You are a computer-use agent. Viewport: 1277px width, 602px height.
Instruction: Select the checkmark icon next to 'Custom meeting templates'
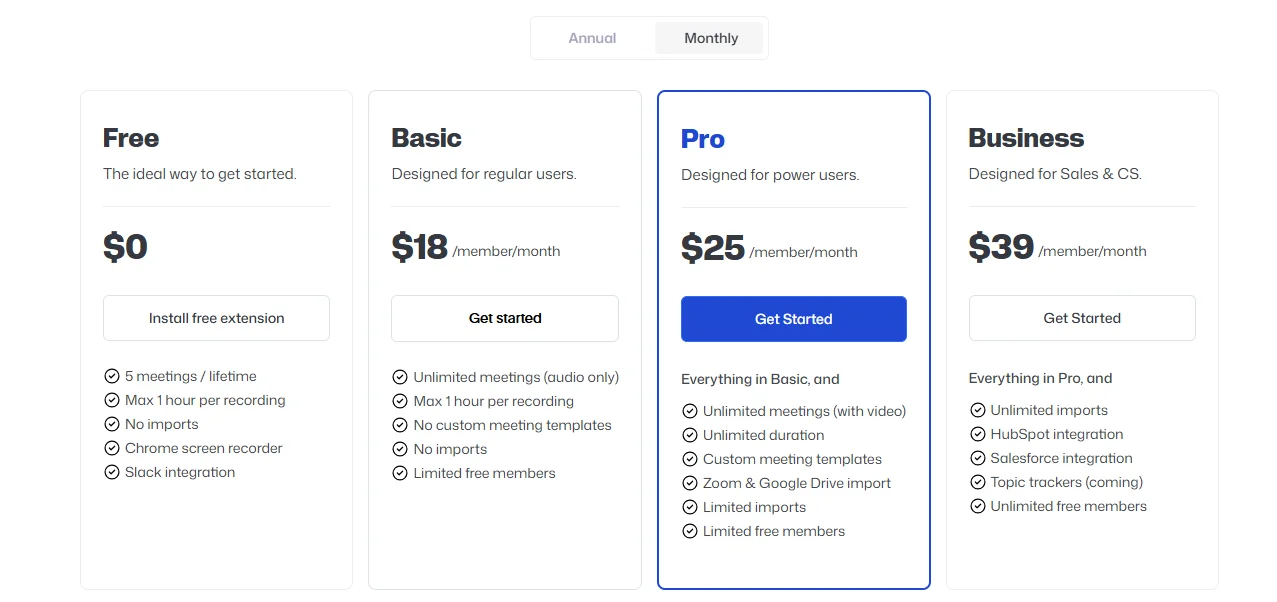689,459
